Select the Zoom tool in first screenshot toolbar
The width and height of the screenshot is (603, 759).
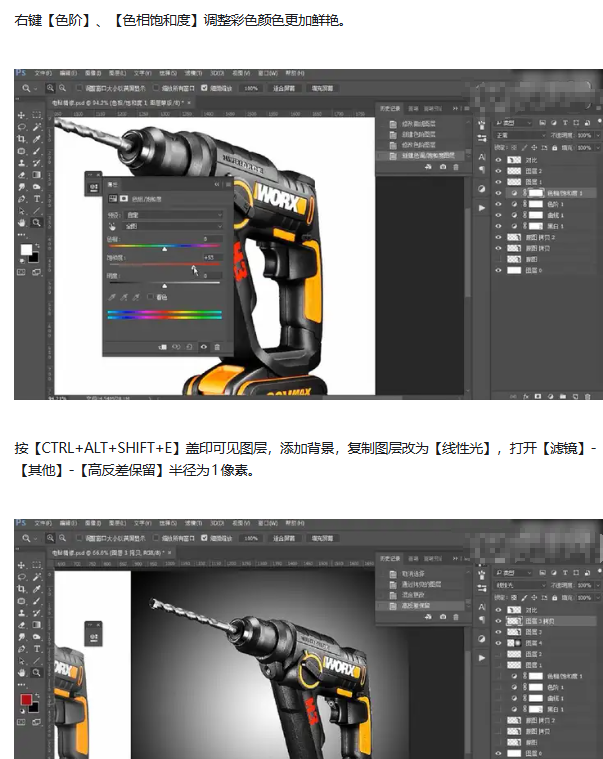point(37,223)
